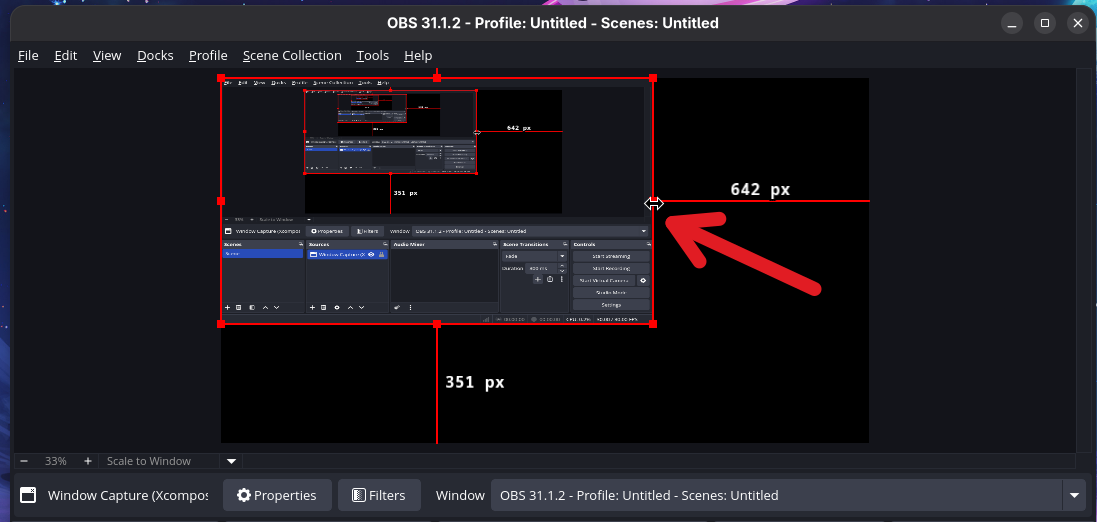Image resolution: width=1097 pixels, height=522 pixels.
Task: Expand the preview scaling dropdown arrow
Action: (231, 461)
